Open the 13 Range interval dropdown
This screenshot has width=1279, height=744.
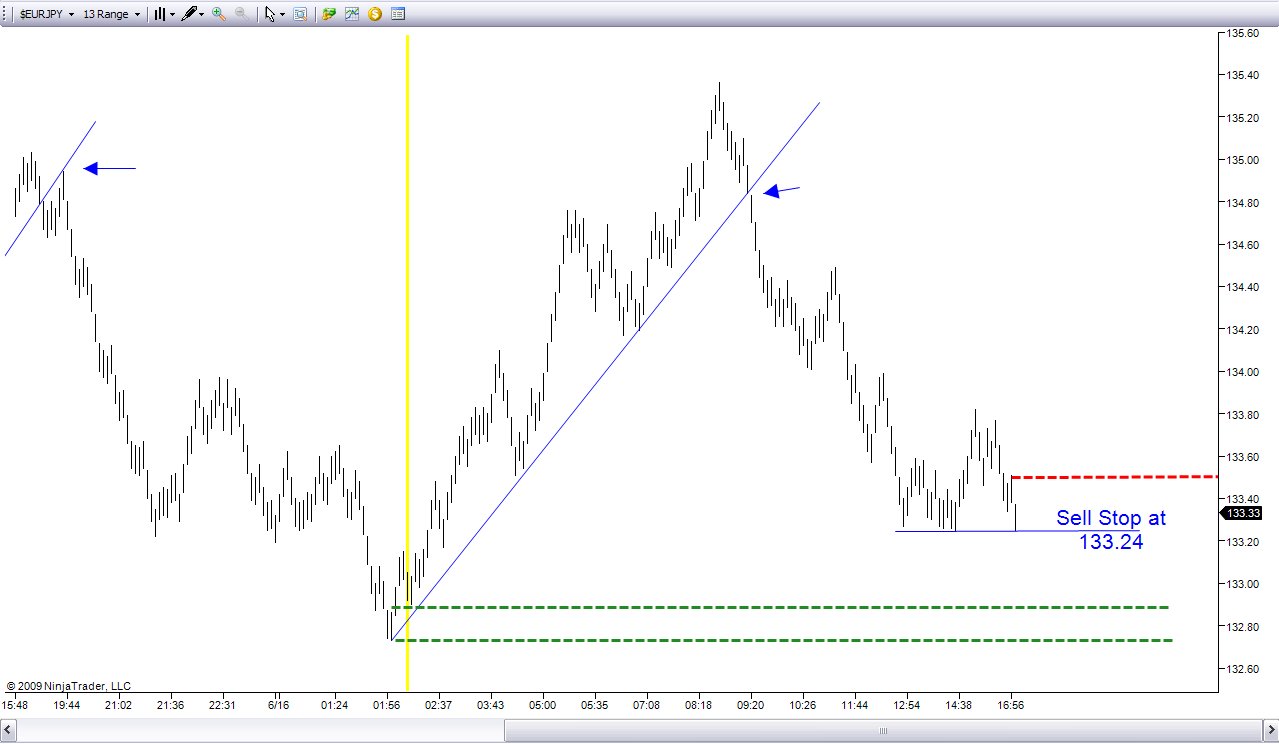coord(111,14)
